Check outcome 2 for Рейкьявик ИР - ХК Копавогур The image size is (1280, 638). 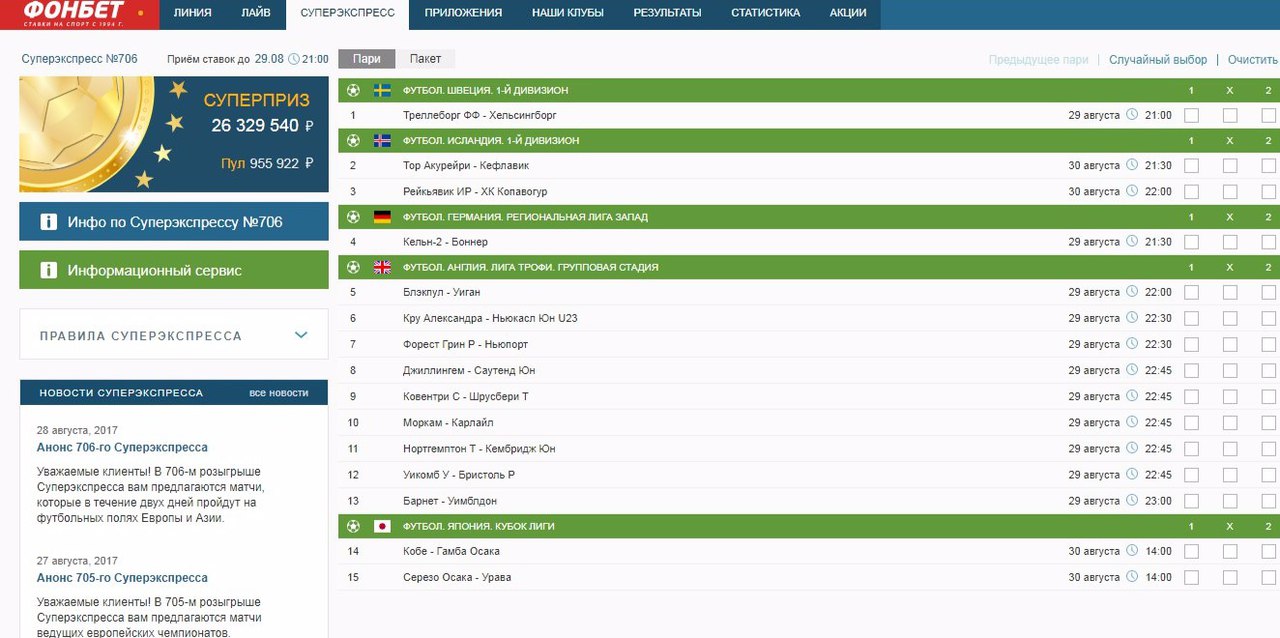(1268, 191)
